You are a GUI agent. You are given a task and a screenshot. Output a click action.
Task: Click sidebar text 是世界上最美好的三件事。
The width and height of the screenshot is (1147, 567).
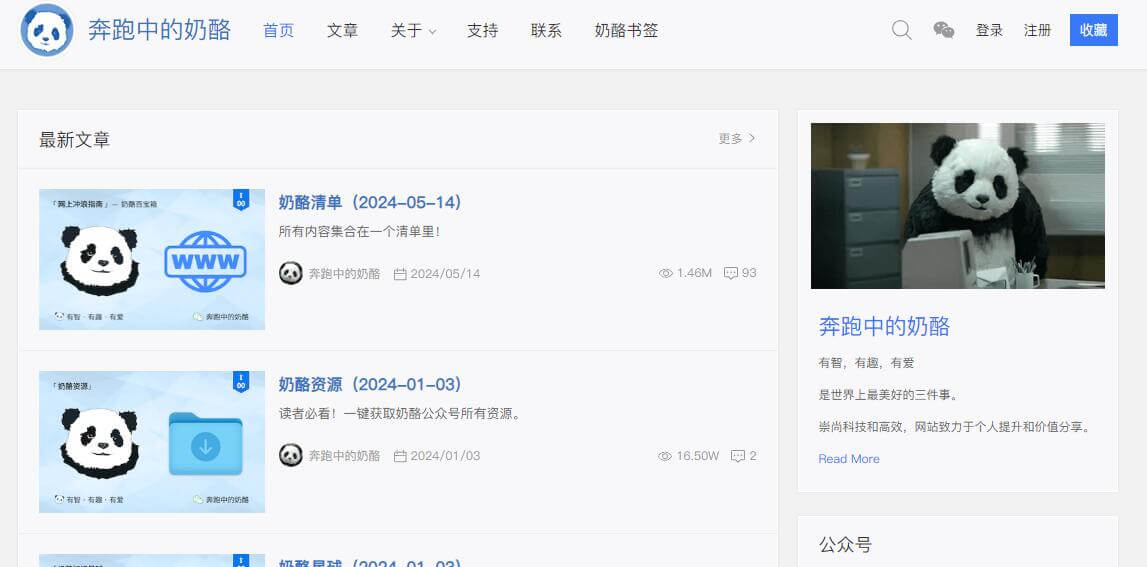[x=888, y=395]
